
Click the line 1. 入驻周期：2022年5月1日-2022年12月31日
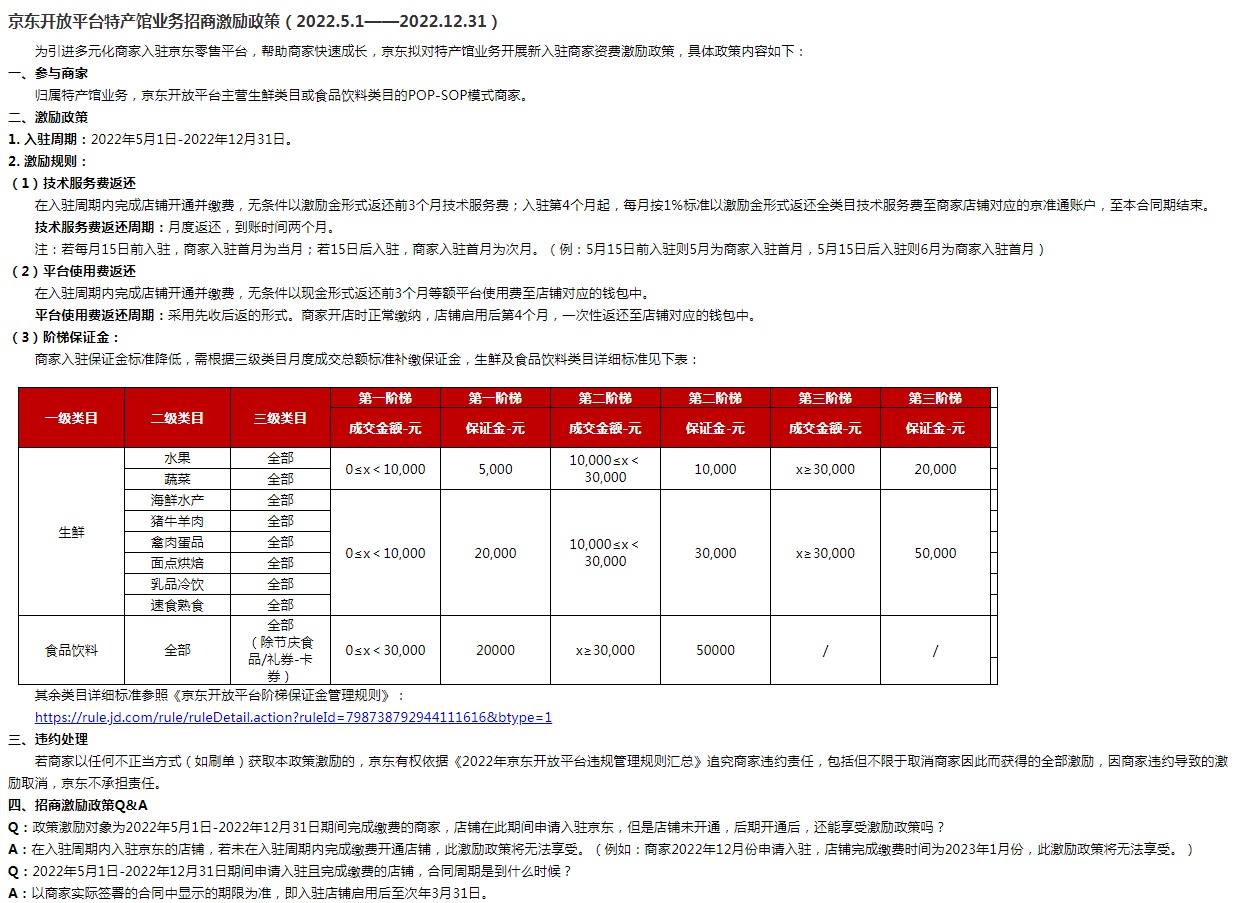(x=150, y=139)
